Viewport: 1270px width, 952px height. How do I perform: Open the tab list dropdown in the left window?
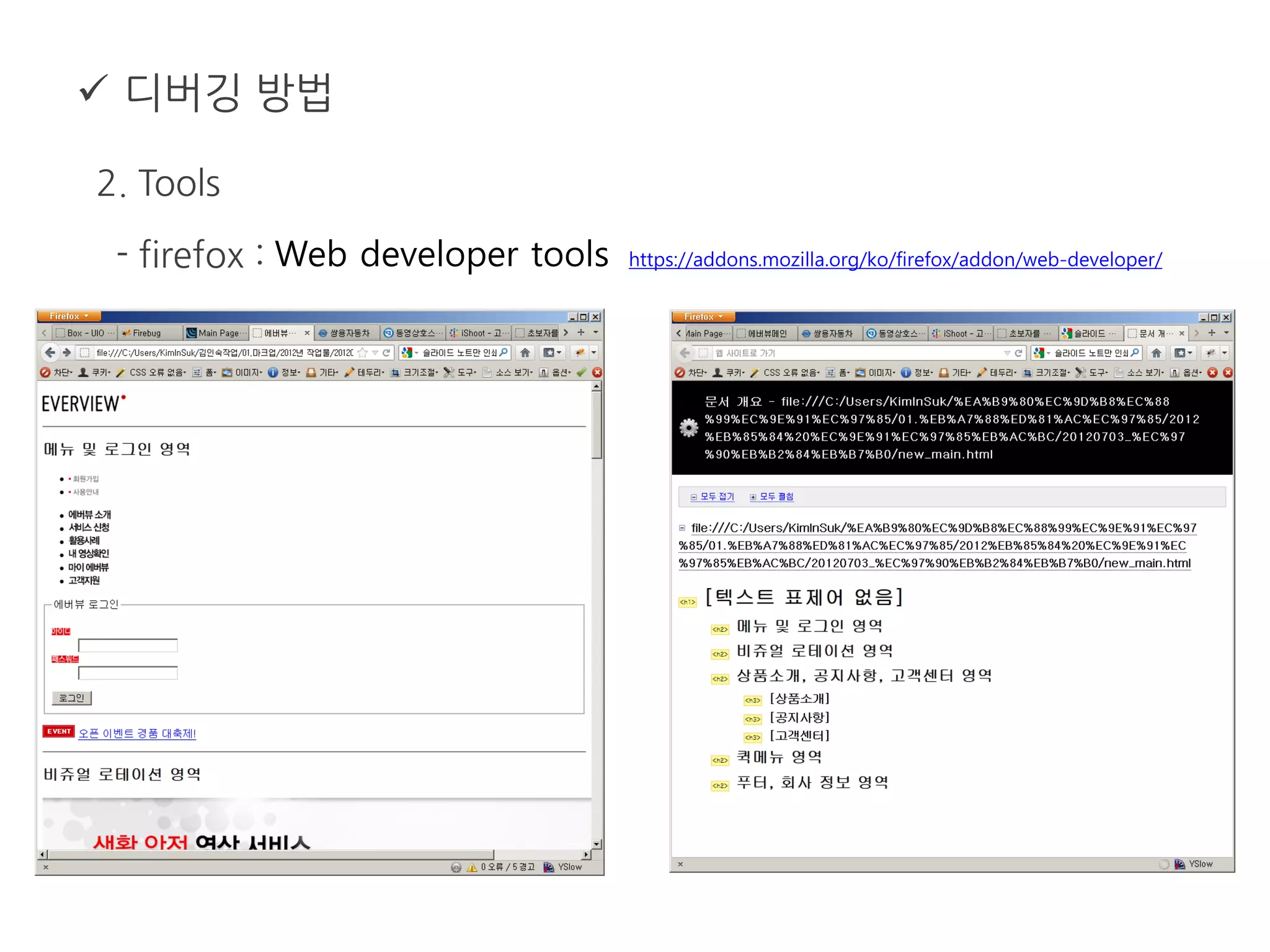click(596, 333)
